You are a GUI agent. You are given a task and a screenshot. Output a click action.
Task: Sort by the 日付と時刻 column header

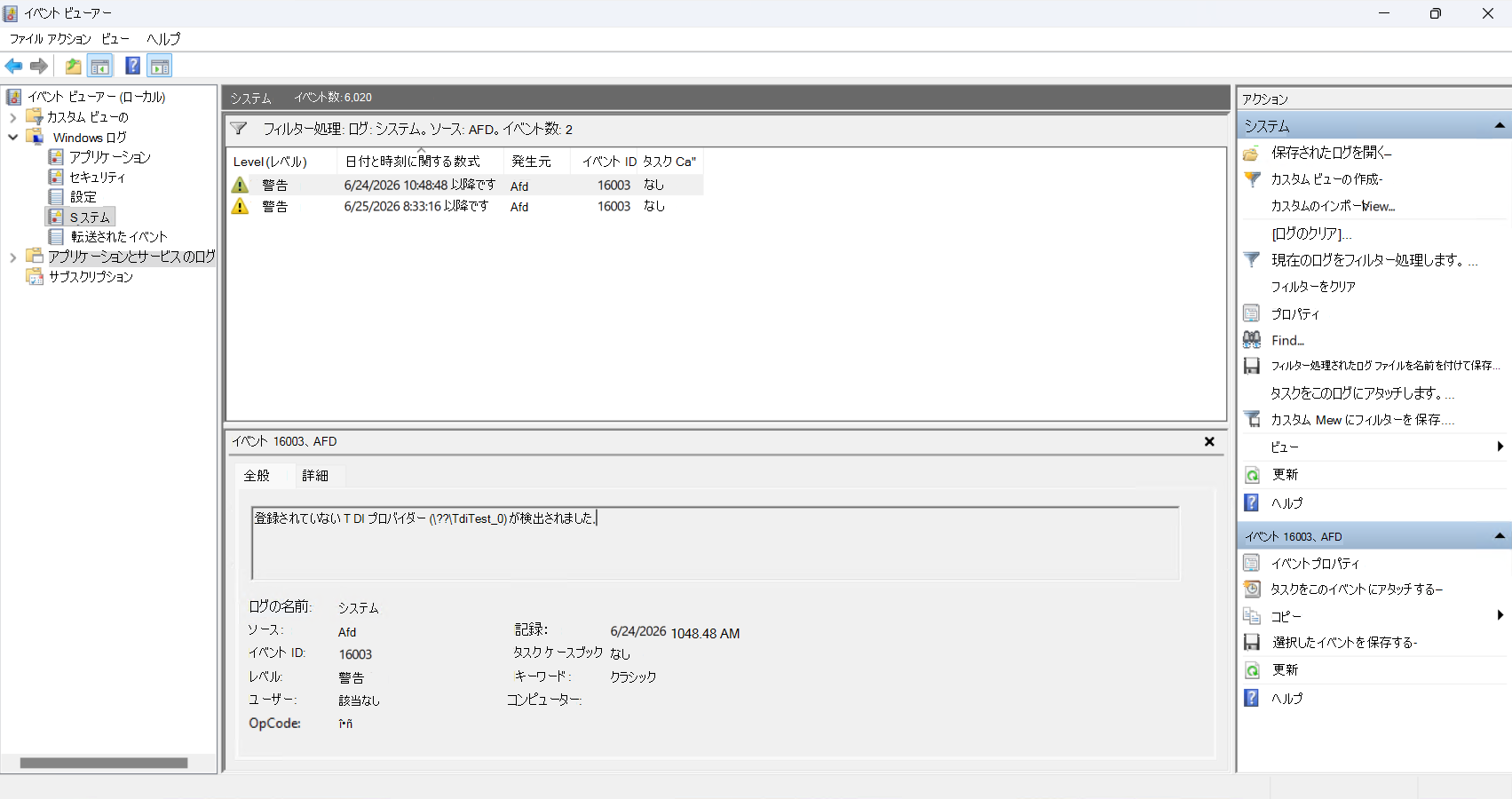coord(421,162)
